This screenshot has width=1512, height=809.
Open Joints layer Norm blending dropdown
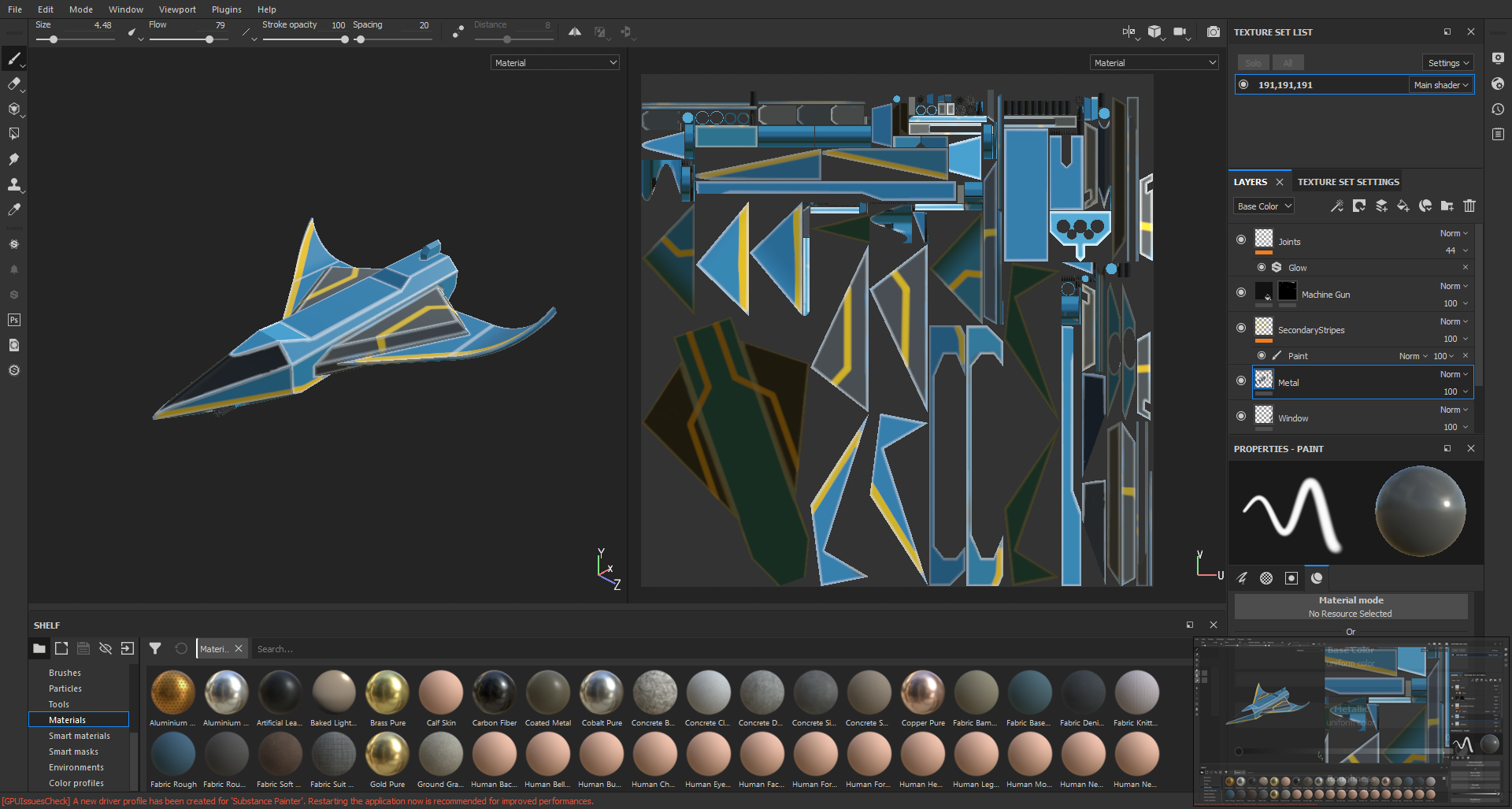pos(1454,233)
